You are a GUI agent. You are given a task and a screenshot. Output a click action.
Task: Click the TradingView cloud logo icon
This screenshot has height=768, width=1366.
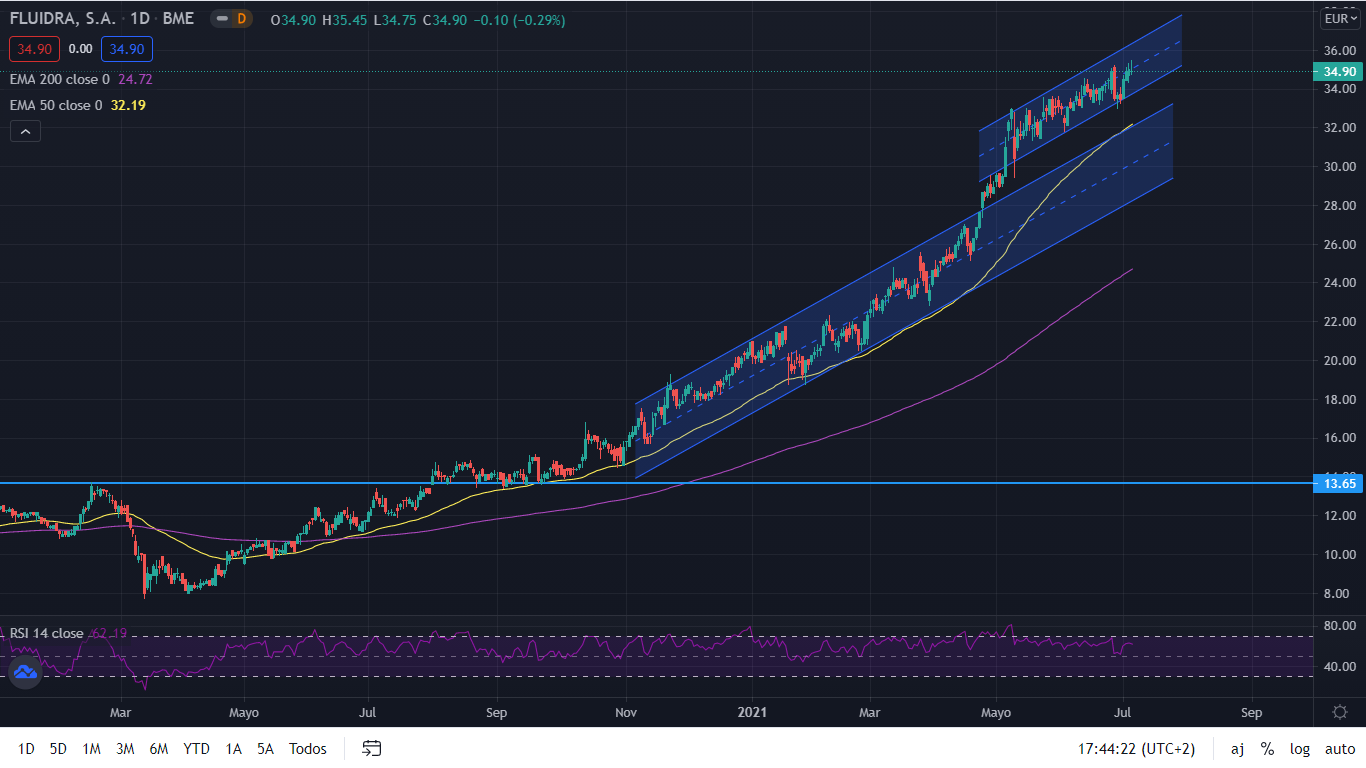pos(24,673)
